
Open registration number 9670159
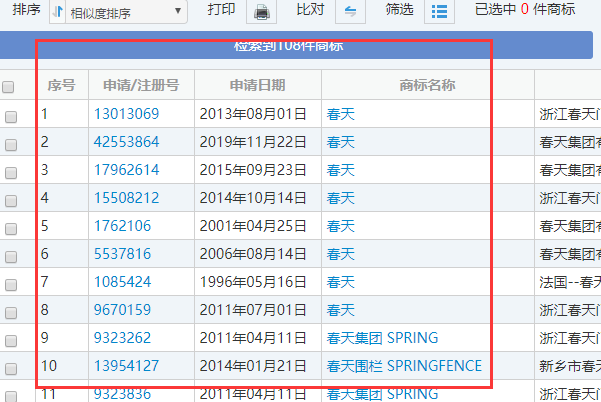(x=123, y=310)
